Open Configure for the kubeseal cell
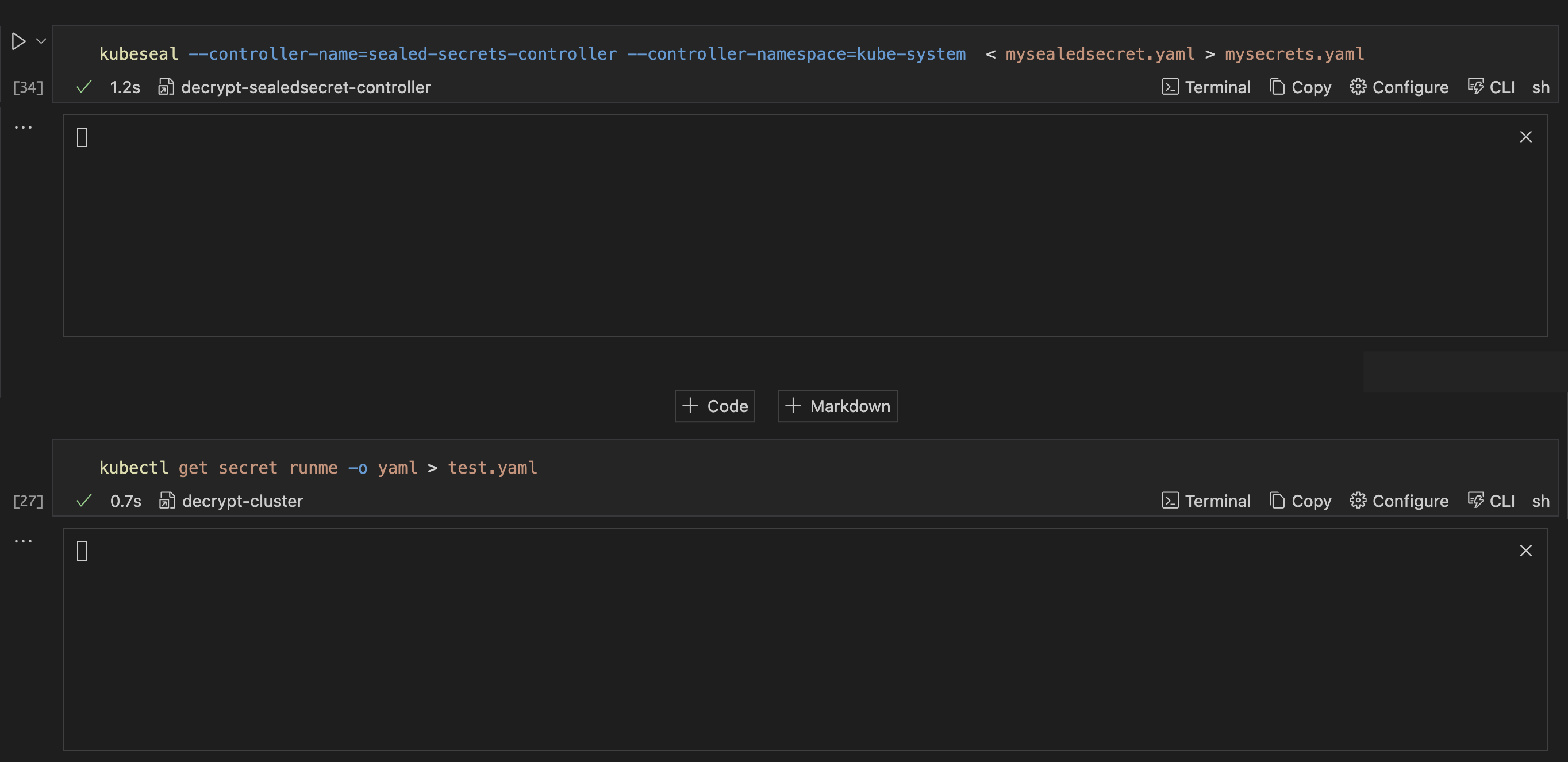1568x762 pixels. pyautogui.click(x=1399, y=87)
